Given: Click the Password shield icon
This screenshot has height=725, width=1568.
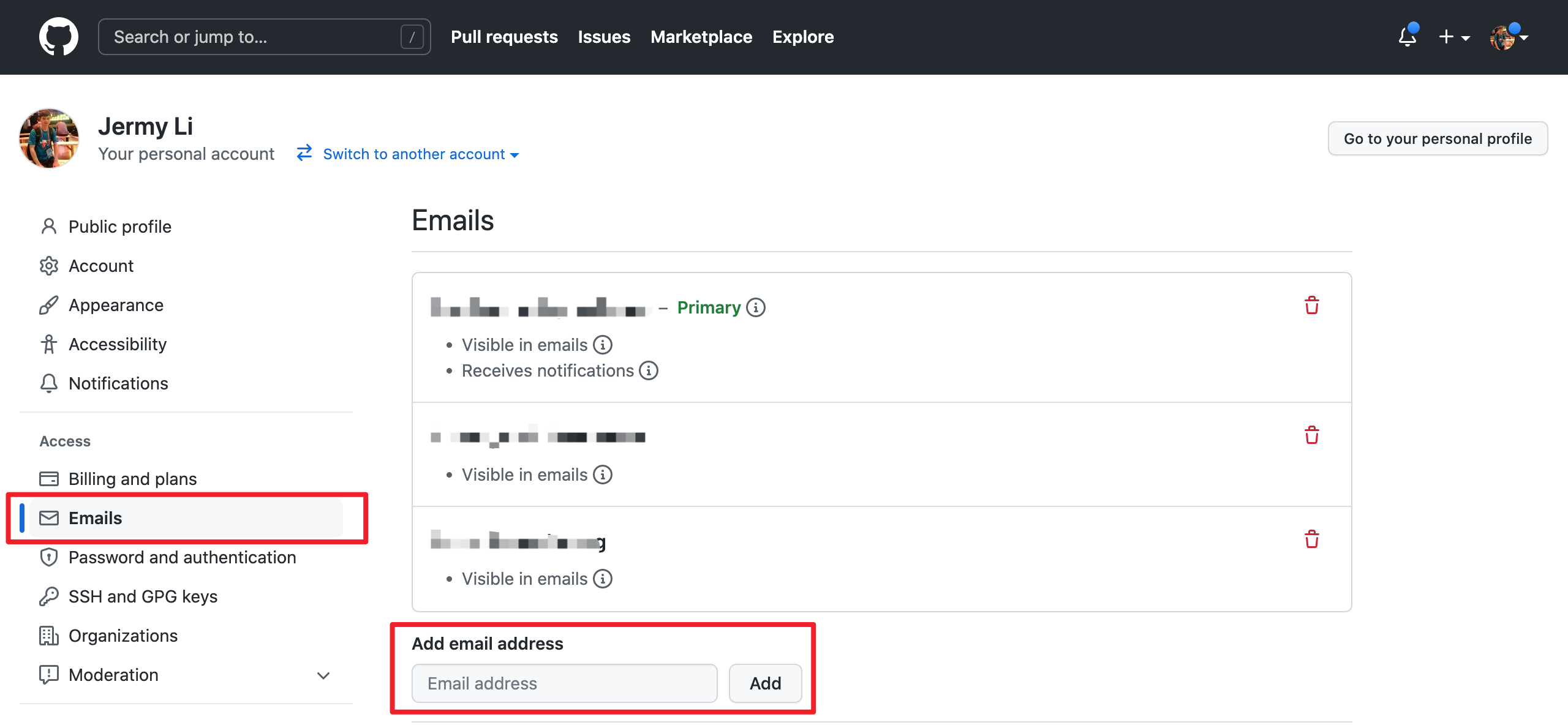Looking at the screenshot, I should [49, 557].
